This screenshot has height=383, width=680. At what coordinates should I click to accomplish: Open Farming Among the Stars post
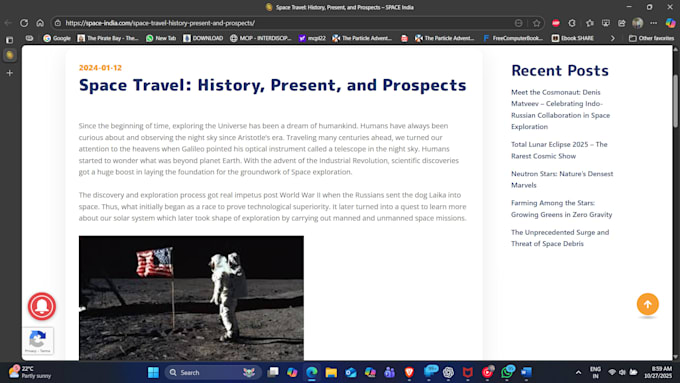pos(562,209)
